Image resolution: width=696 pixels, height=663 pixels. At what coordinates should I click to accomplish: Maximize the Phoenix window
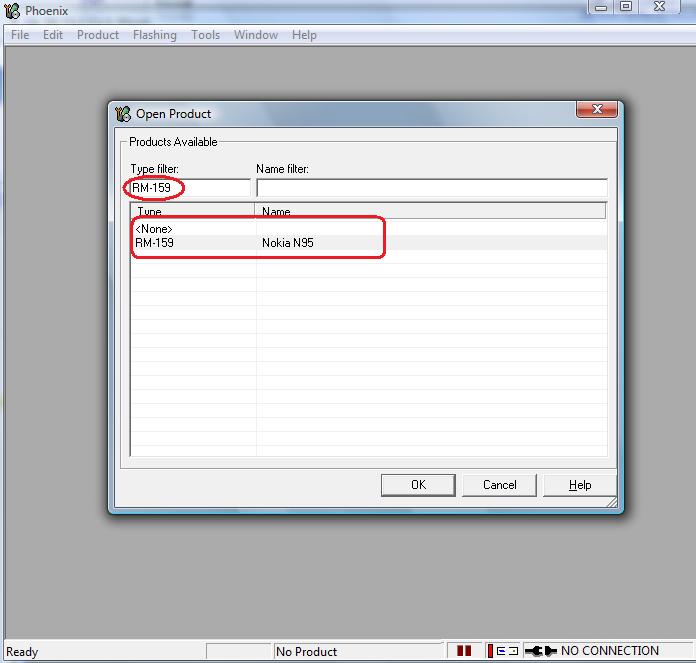626,7
